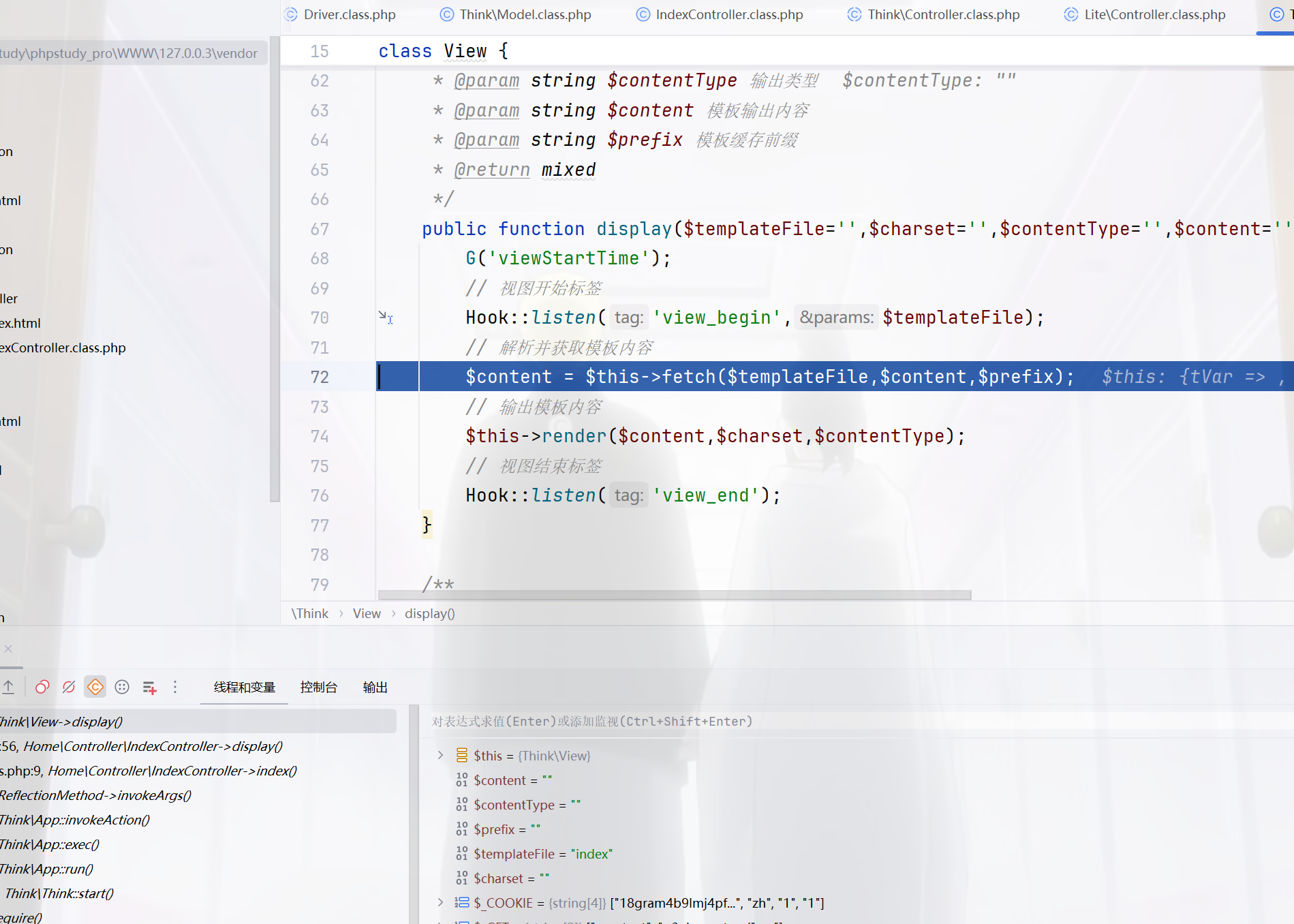Expand the $this variable node
Screen dimensions: 1294x924
tap(440, 755)
